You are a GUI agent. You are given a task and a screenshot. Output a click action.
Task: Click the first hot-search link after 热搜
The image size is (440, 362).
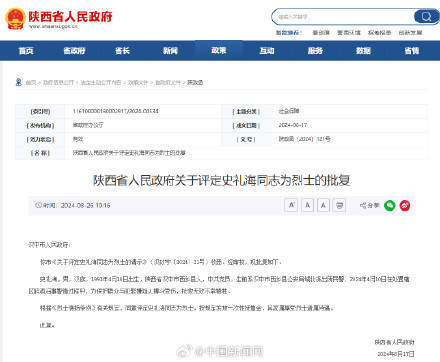tap(321, 33)
